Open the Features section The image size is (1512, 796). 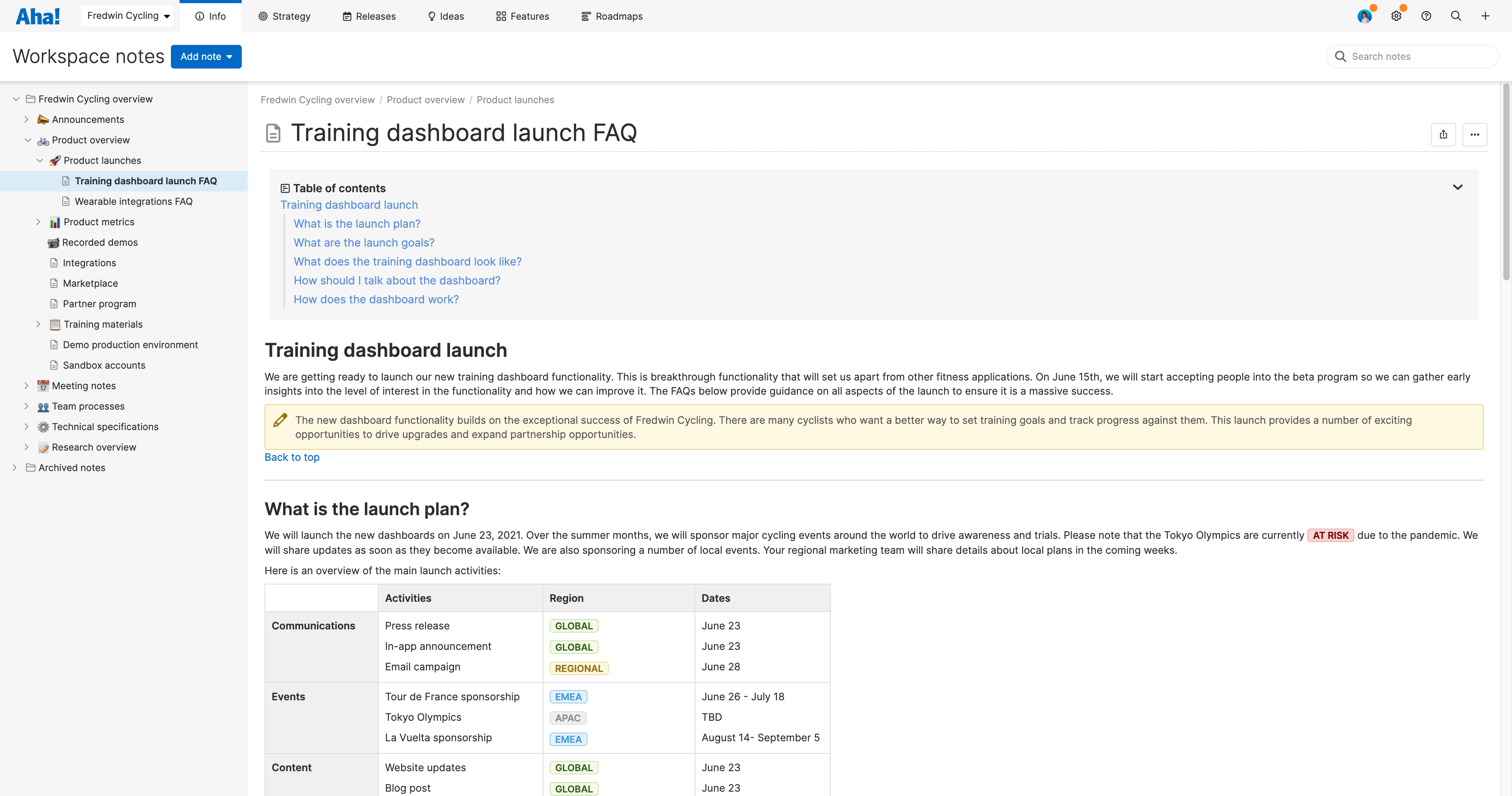[x=522, y=16]
